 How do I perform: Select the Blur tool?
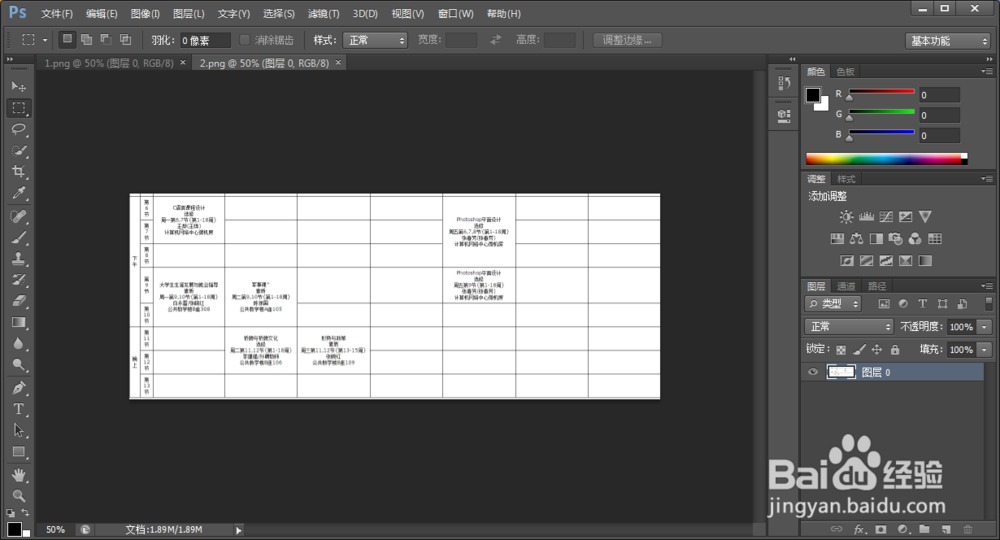(18, 344)
